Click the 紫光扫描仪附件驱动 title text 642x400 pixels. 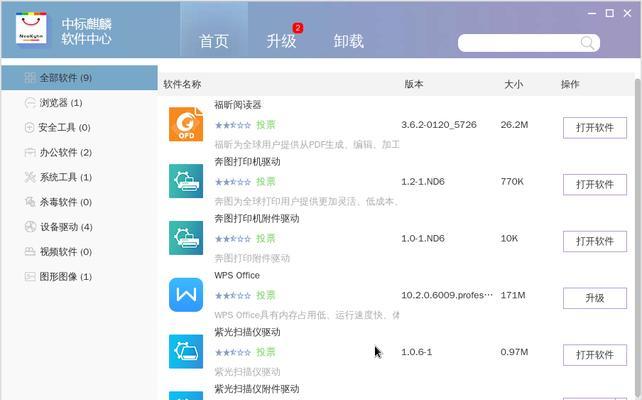click(x=257, y=389)
